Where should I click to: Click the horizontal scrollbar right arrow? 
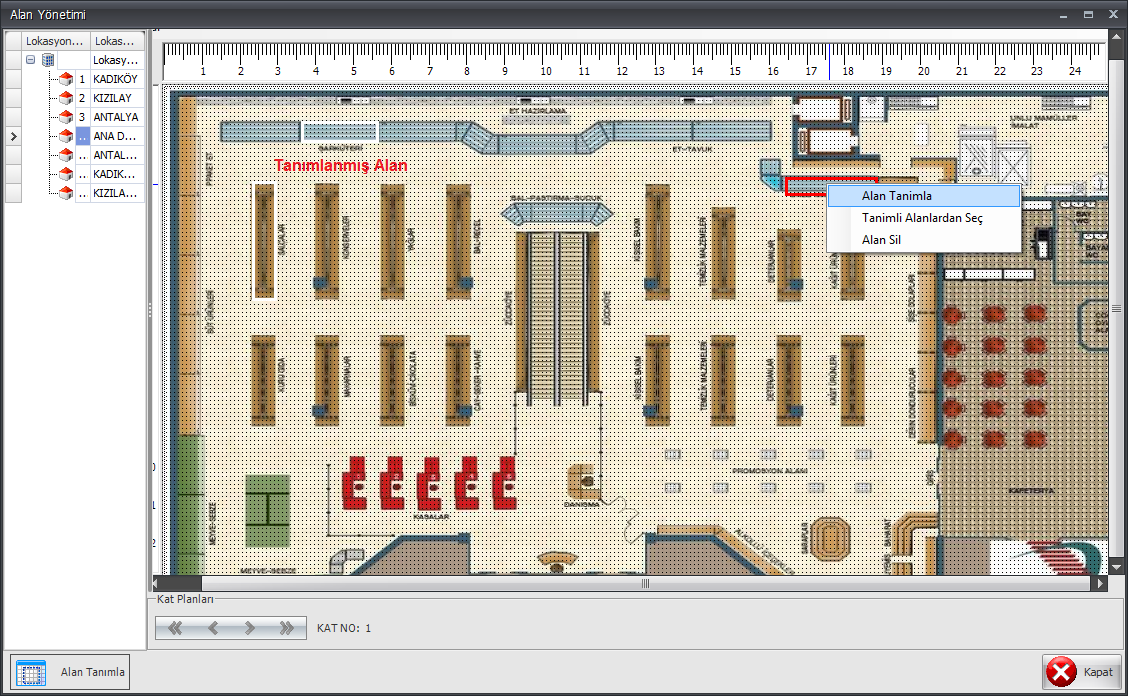(1101, 583)
